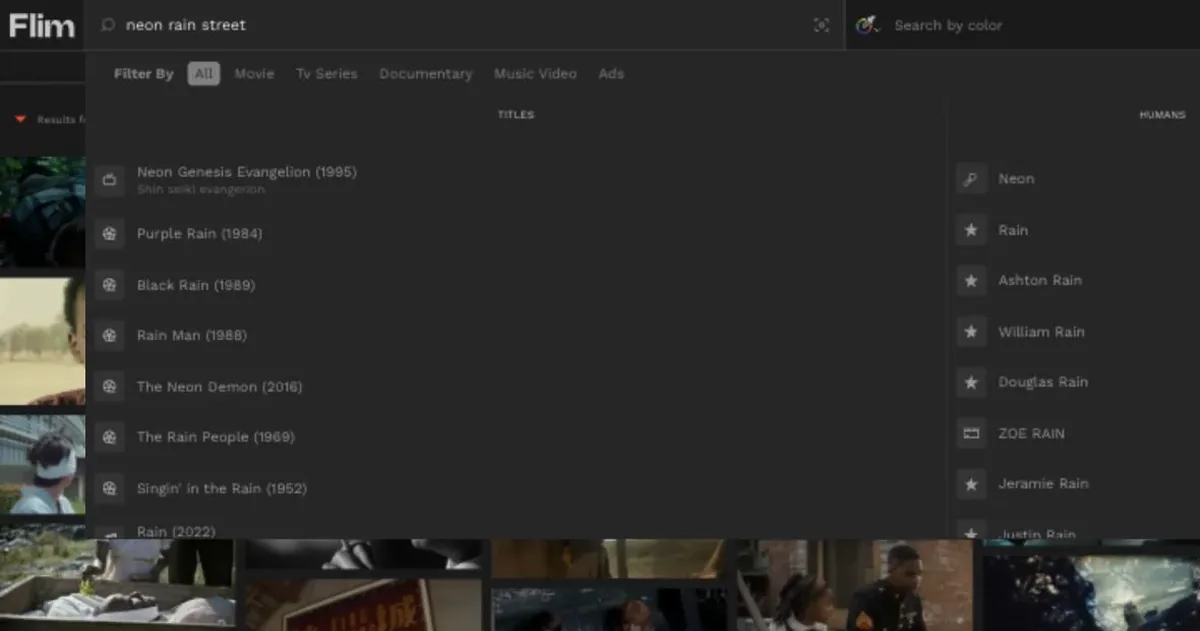Click film reel icon beside The Neon Demon
Screen dimensions: 1200x631
coord(110,386)
